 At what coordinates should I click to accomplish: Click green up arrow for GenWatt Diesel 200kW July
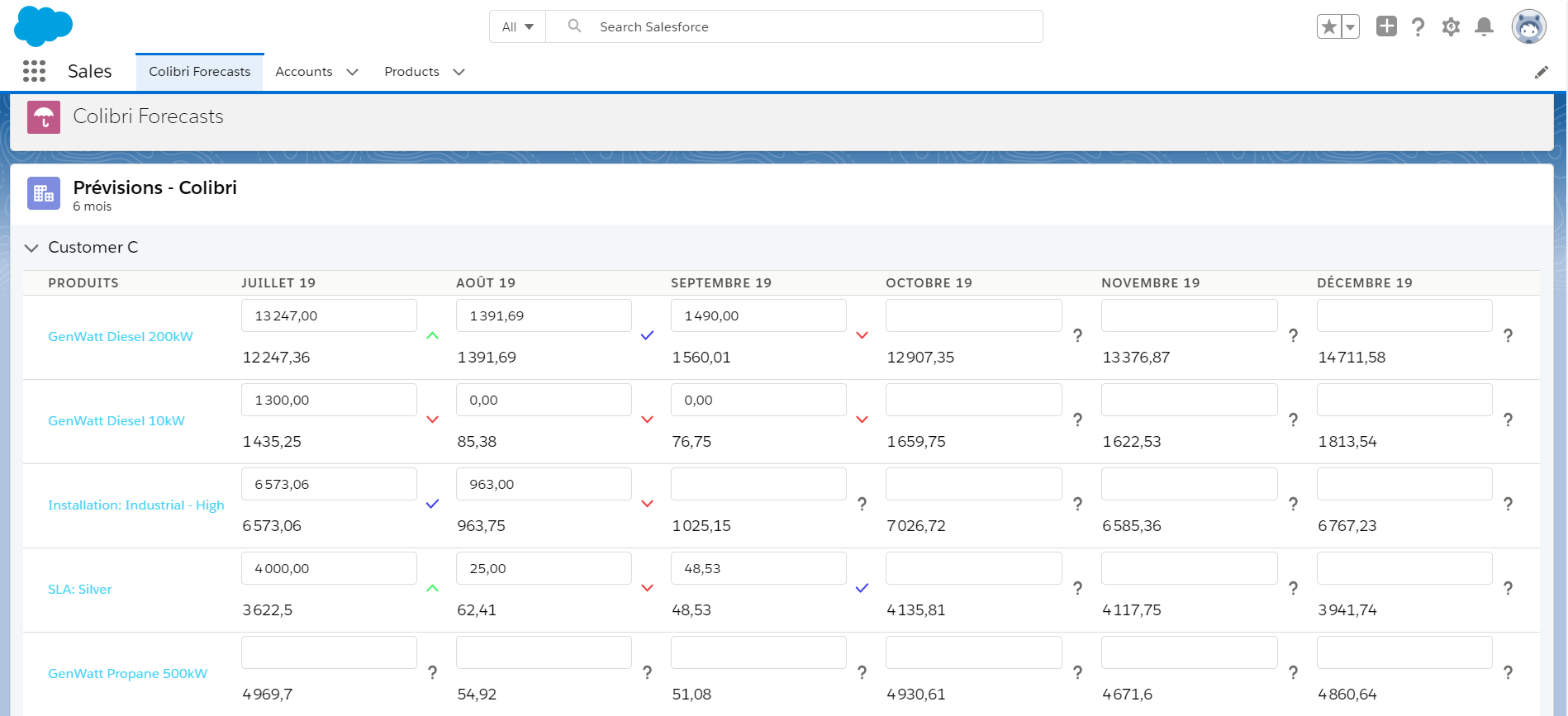coord(432,336)
